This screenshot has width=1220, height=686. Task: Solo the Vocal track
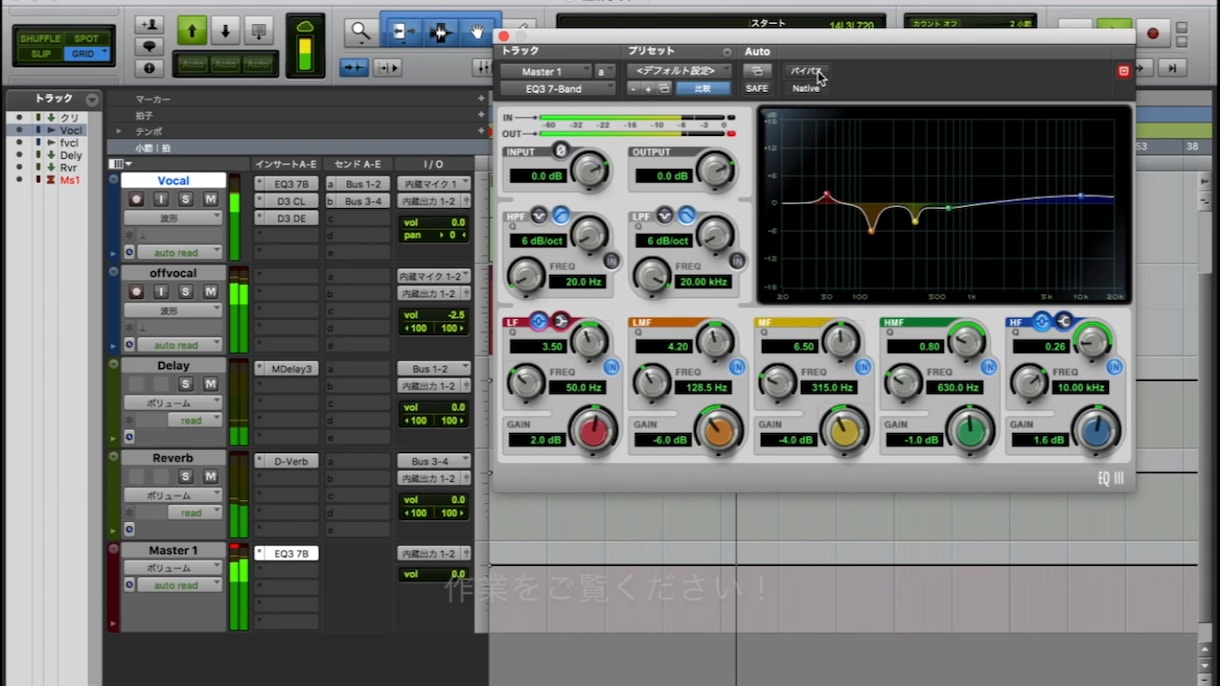tap(186, 200)
